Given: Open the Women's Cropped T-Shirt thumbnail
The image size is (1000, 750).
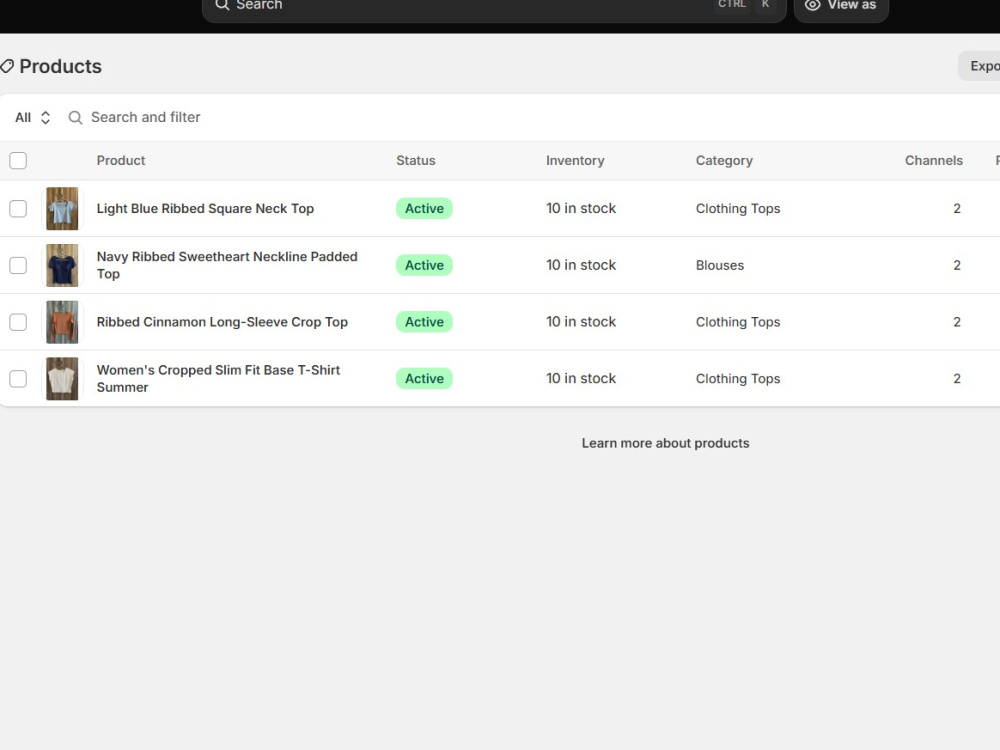Looking at the screenshot, I should pyautogui.click(x=62, y=379).
